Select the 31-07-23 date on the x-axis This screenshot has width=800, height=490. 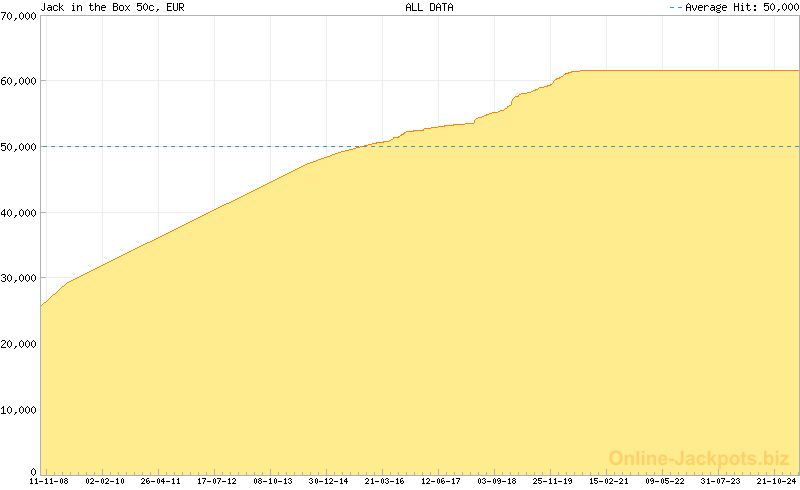(x=721, y=481)
